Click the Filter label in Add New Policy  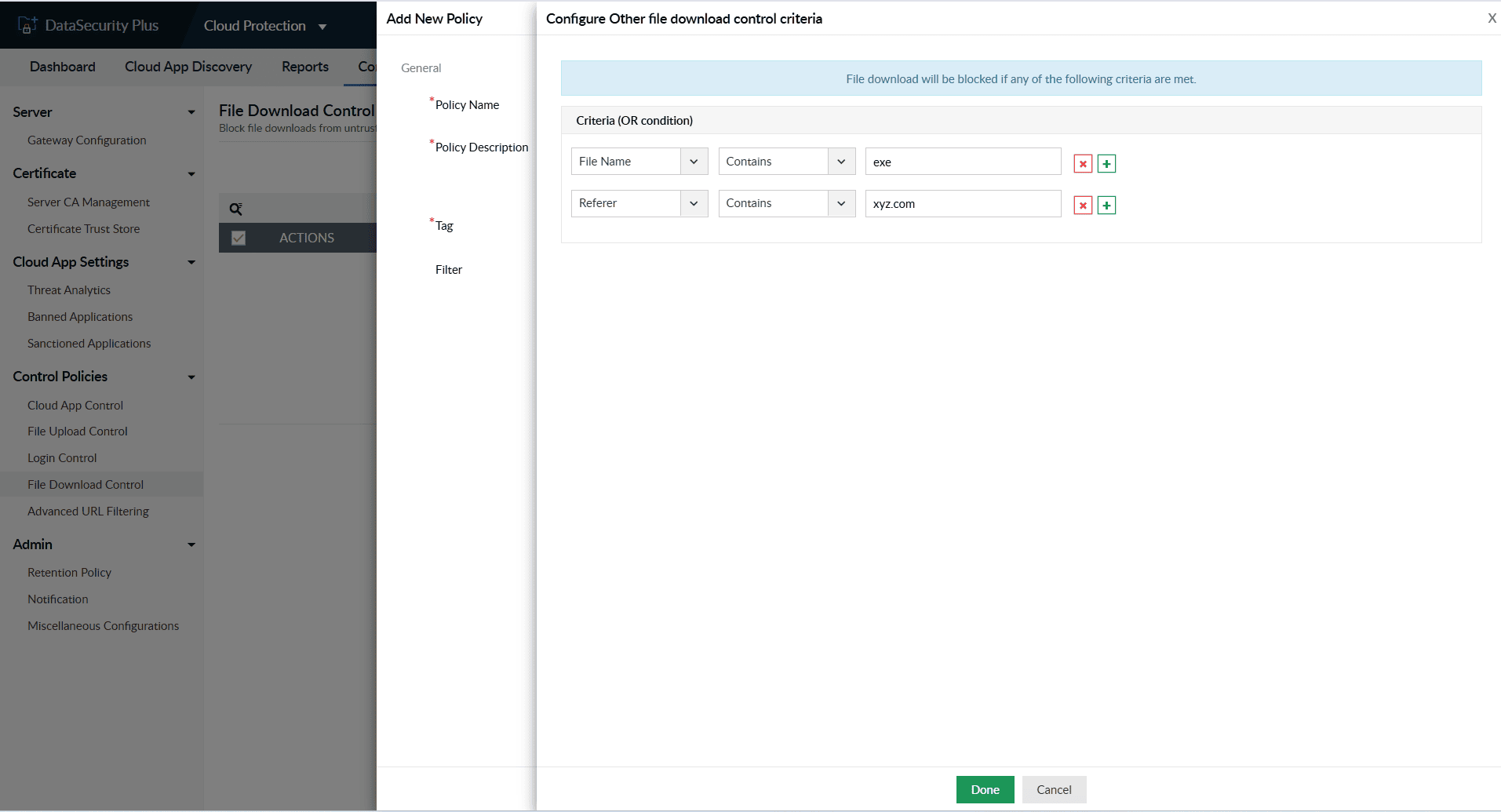tap(449, 270)
